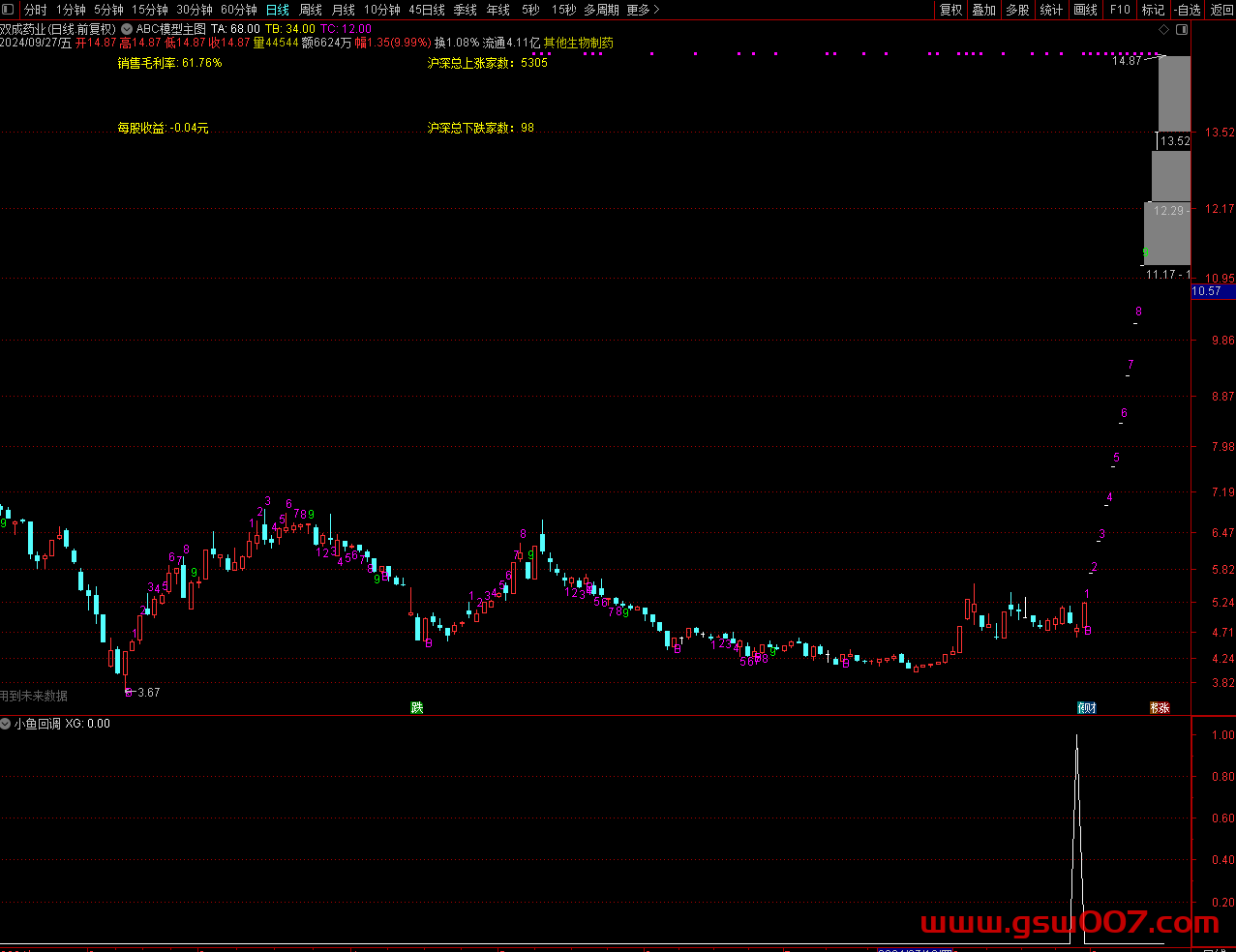Screen dimensions: 1236x952
Task: Click the TB: 34.00 parameter value
Action: tap(290, 30)
